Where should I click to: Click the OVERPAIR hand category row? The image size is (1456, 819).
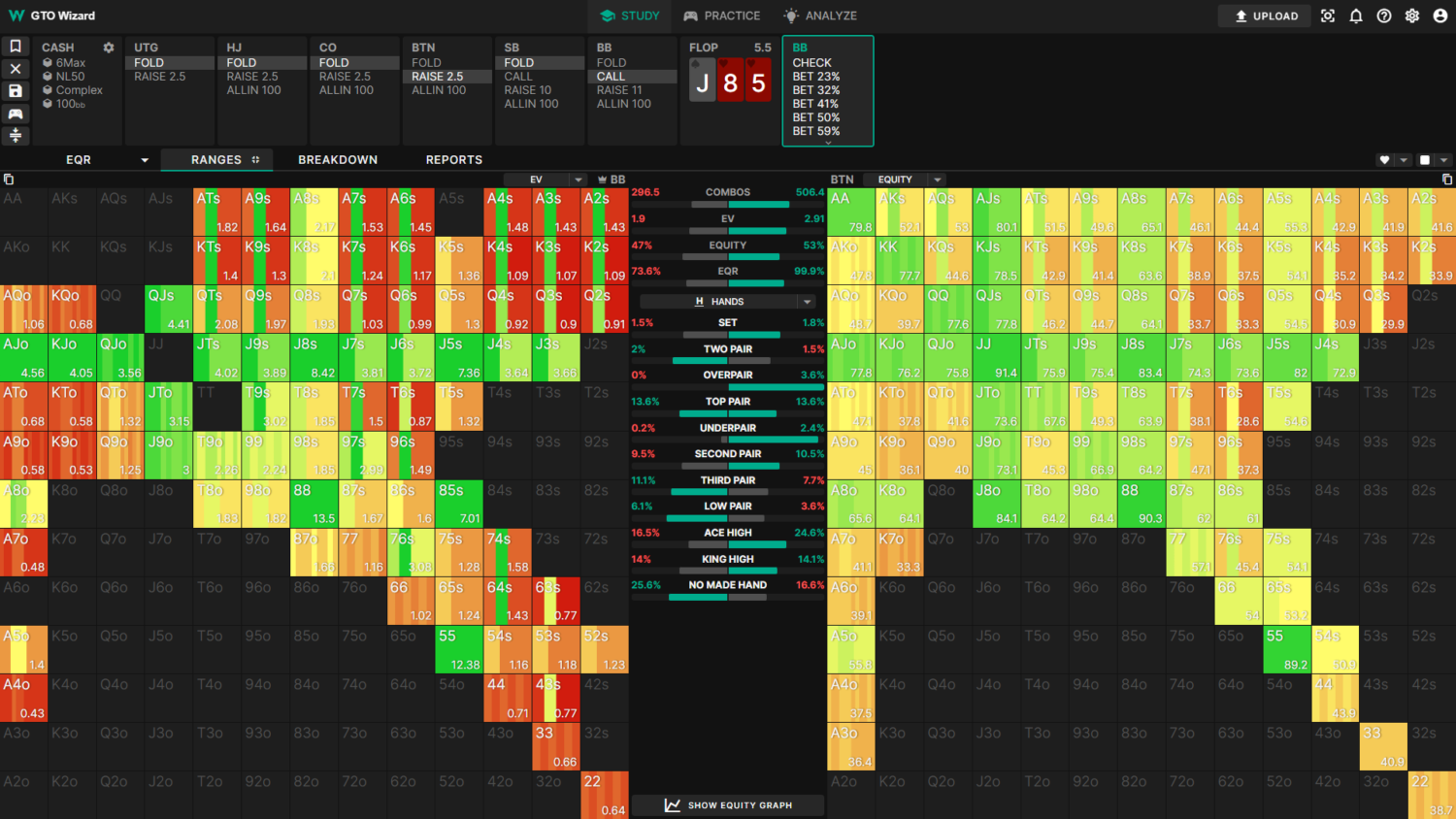pos(728,379)
